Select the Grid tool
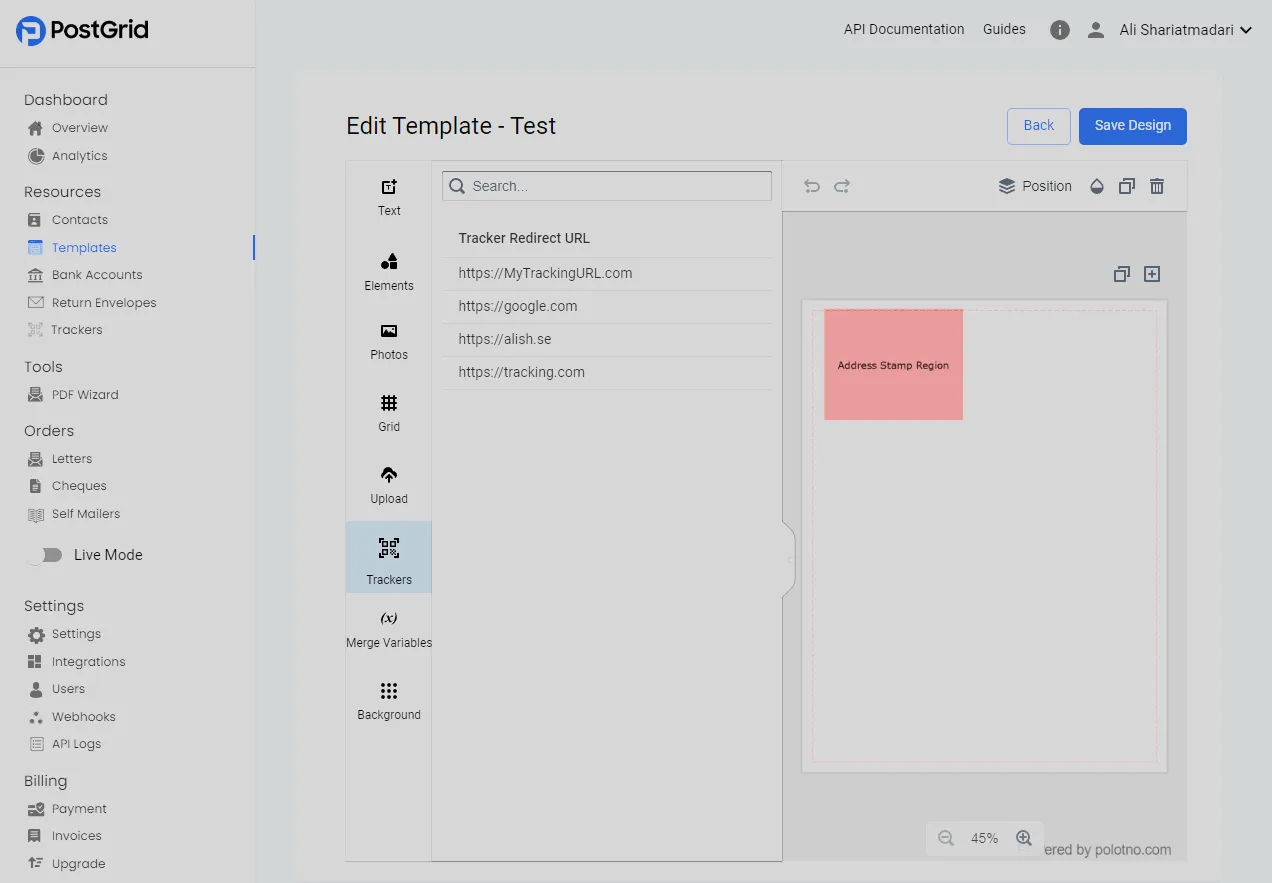This screenshot has height=883, width=1272. point(389,411)
